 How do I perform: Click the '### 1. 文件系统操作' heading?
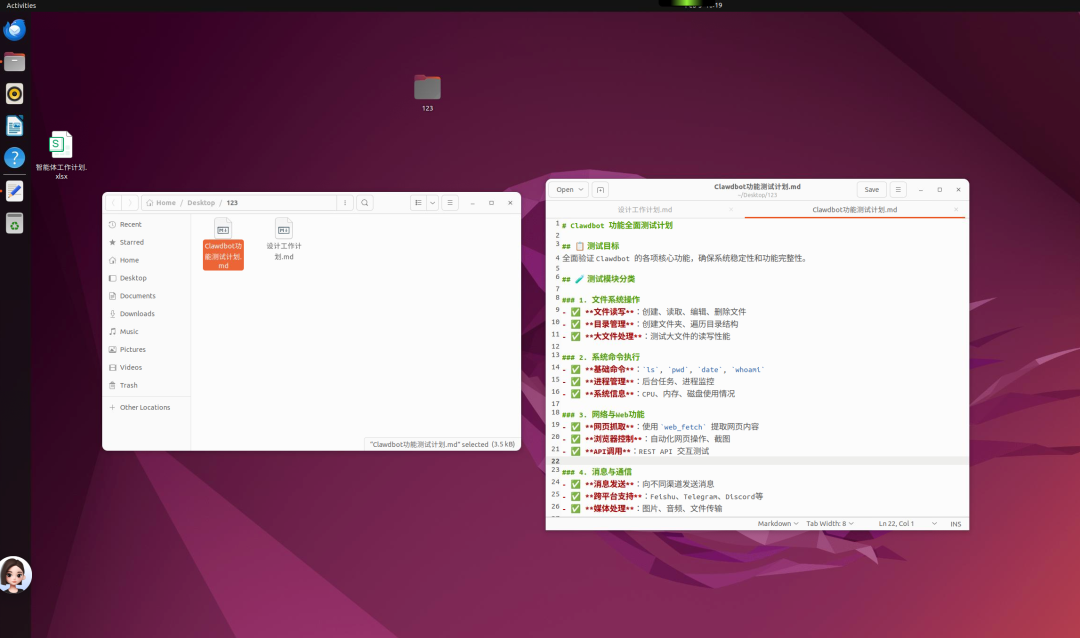coord(601,300)
